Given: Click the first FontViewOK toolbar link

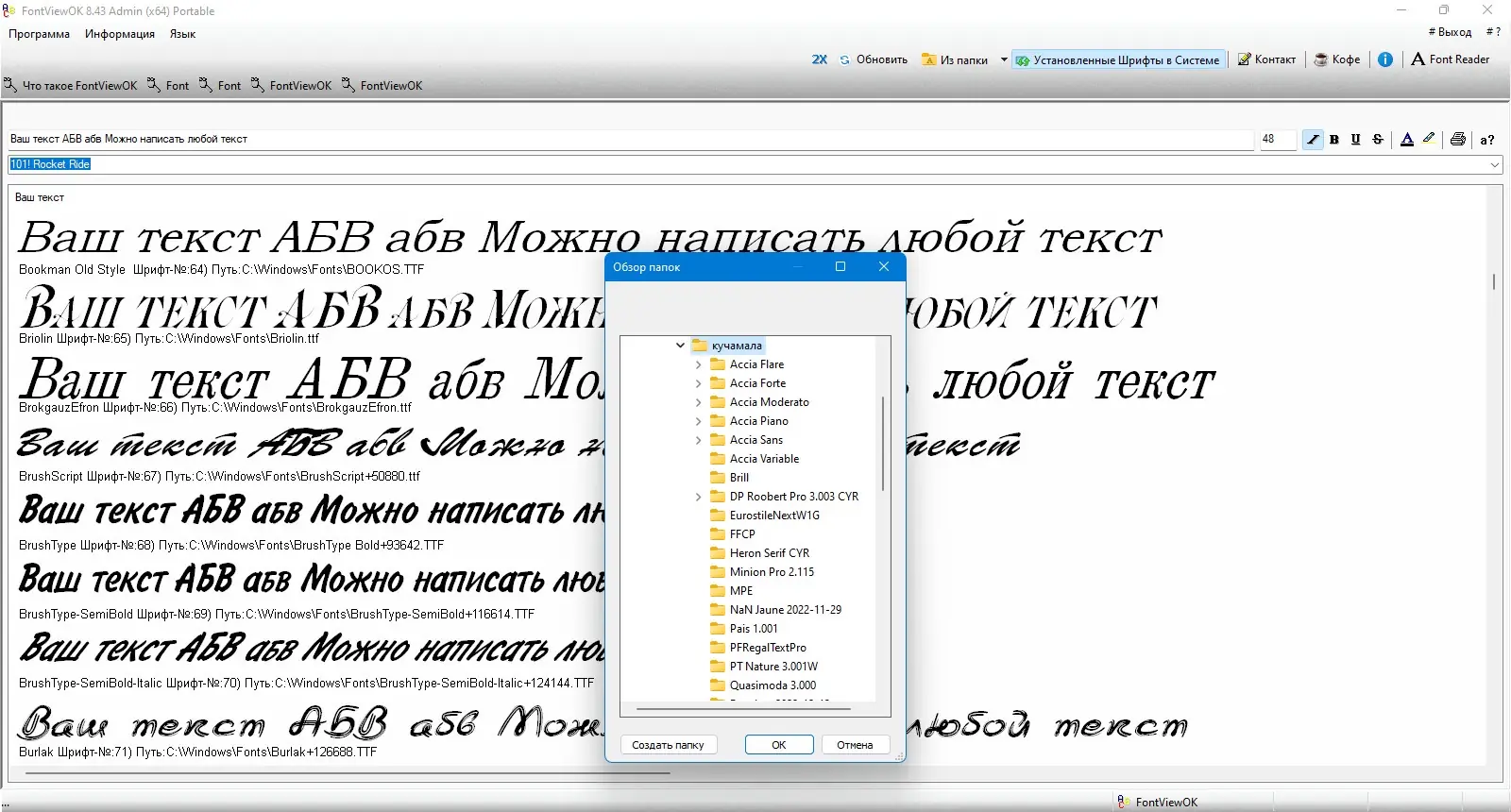Looking at the screenshot, I should tap(292, 86).
